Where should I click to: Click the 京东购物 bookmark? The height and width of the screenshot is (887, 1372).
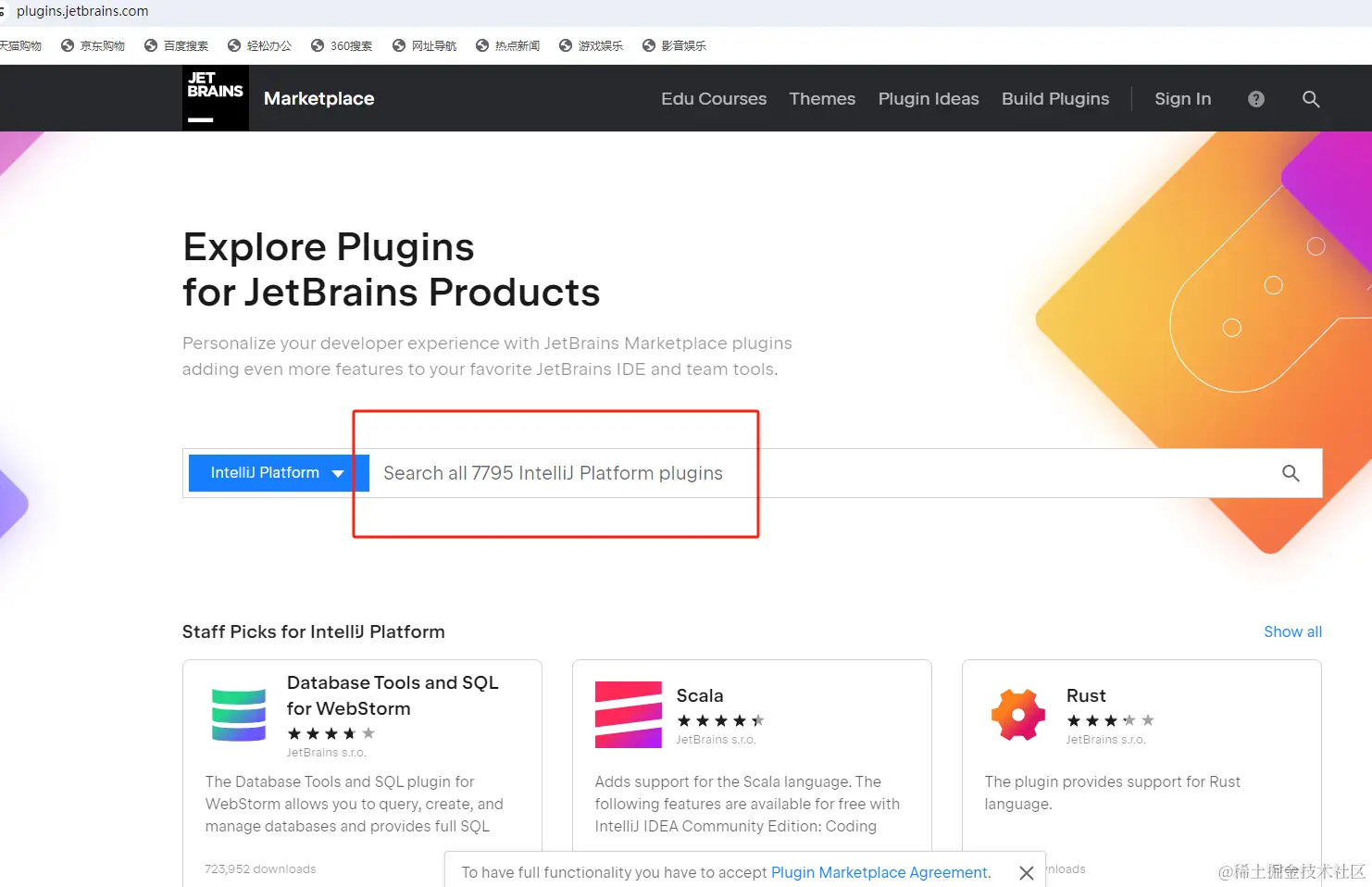[93, 45]
